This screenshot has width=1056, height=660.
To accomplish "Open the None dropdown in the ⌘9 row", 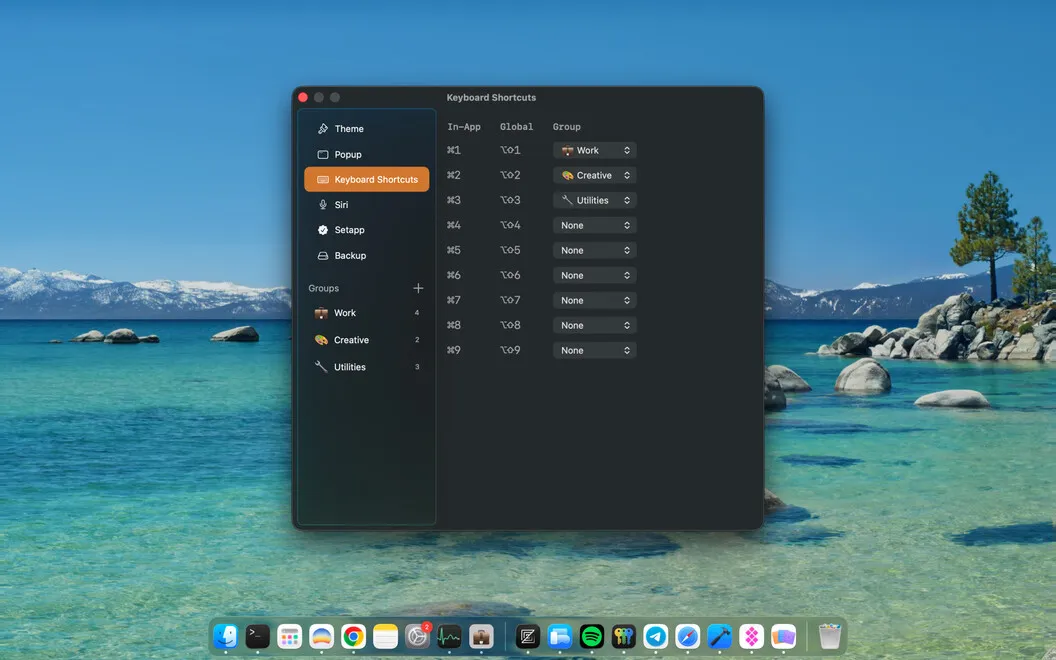I will coord(595,350).
